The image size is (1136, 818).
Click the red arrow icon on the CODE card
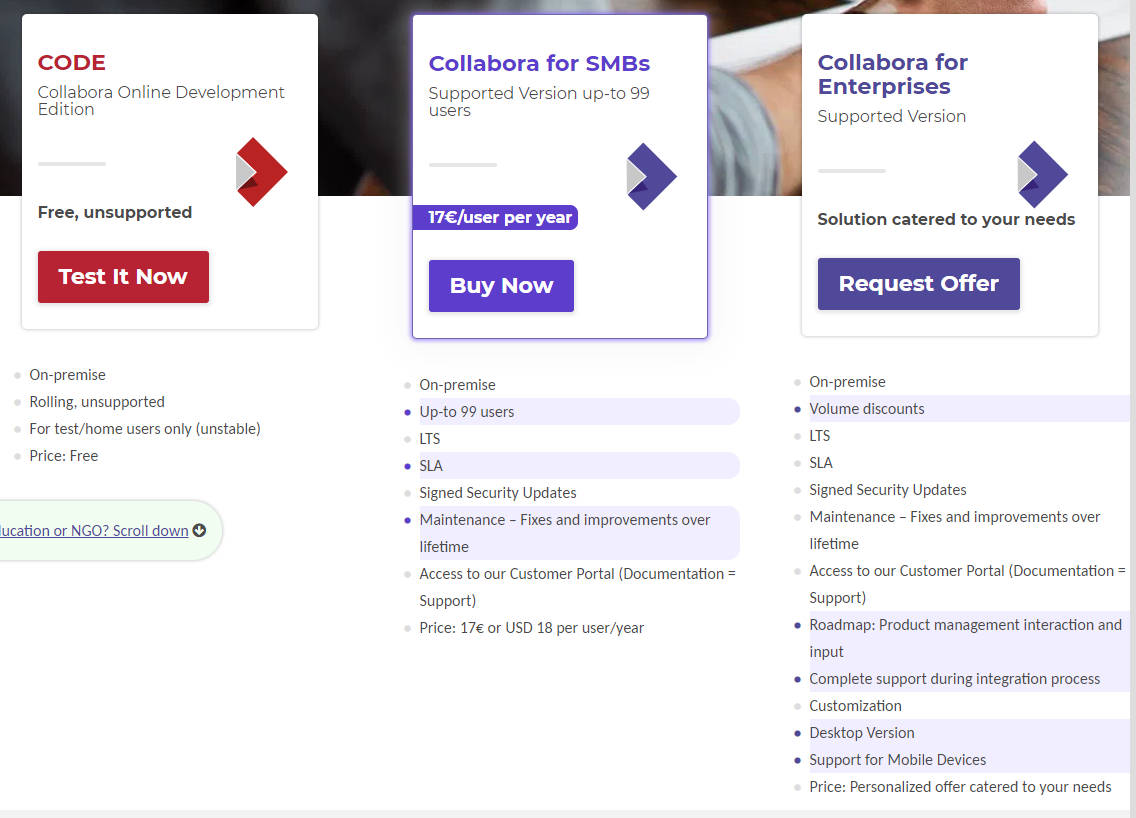(260, 172)
